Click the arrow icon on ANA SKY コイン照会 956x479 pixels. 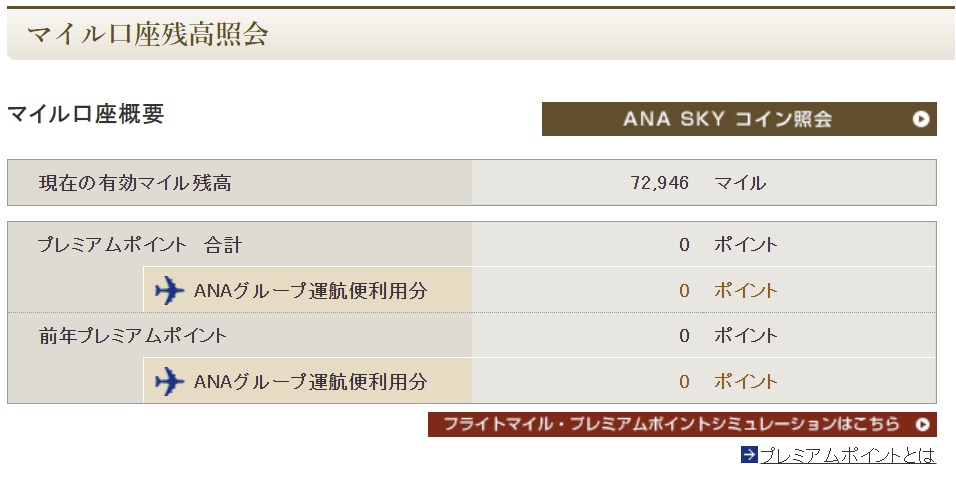click(x=921, y=119)
